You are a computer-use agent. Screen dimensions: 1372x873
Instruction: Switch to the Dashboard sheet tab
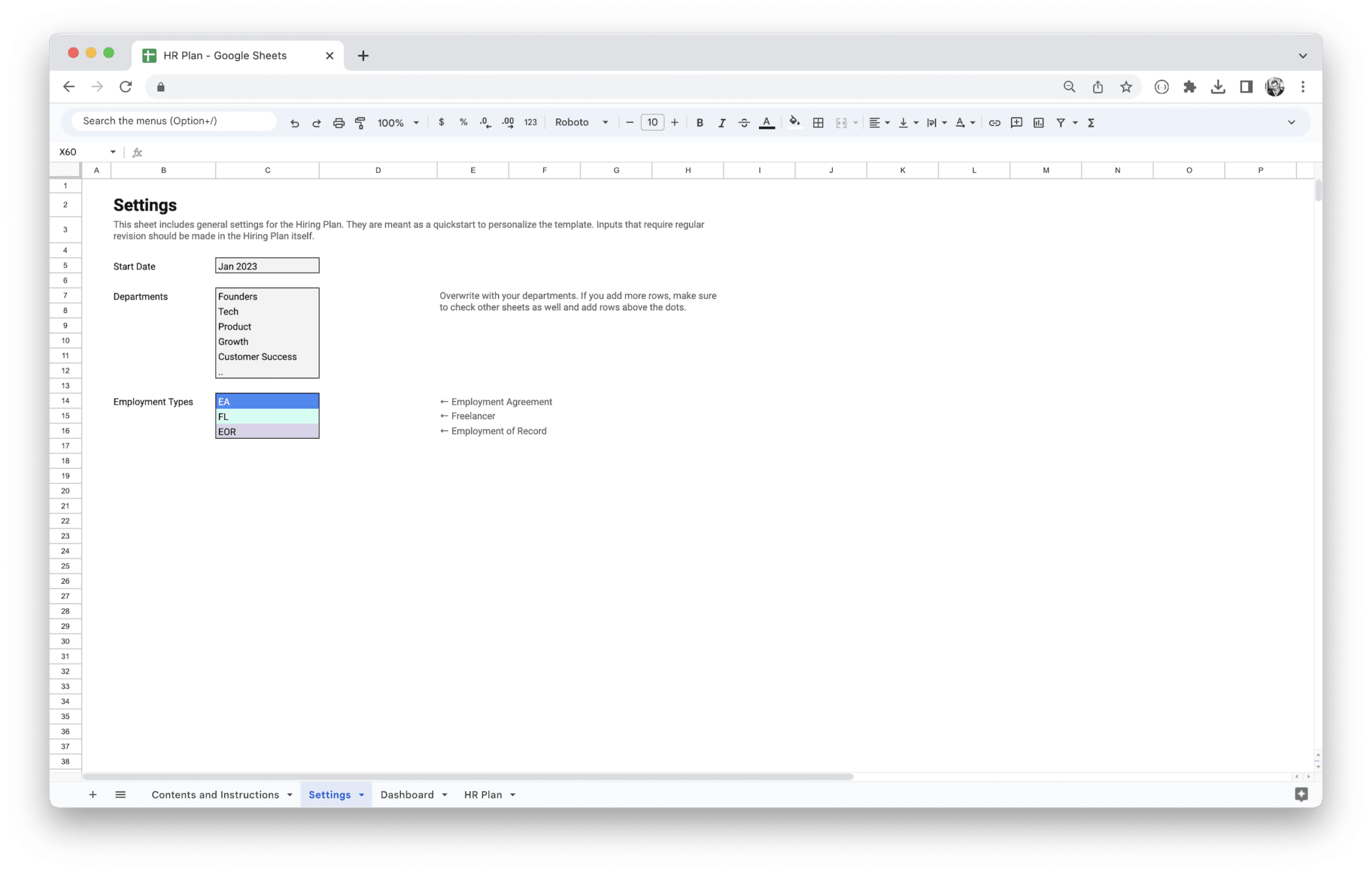[407, 794]
